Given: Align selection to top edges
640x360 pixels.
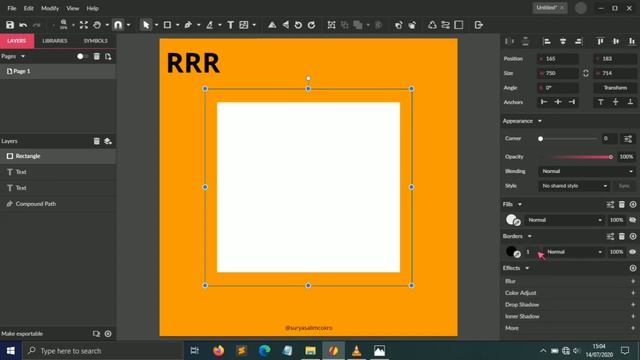Looking at the screenshot, I should pyautogui.click(x=600, y=41).
